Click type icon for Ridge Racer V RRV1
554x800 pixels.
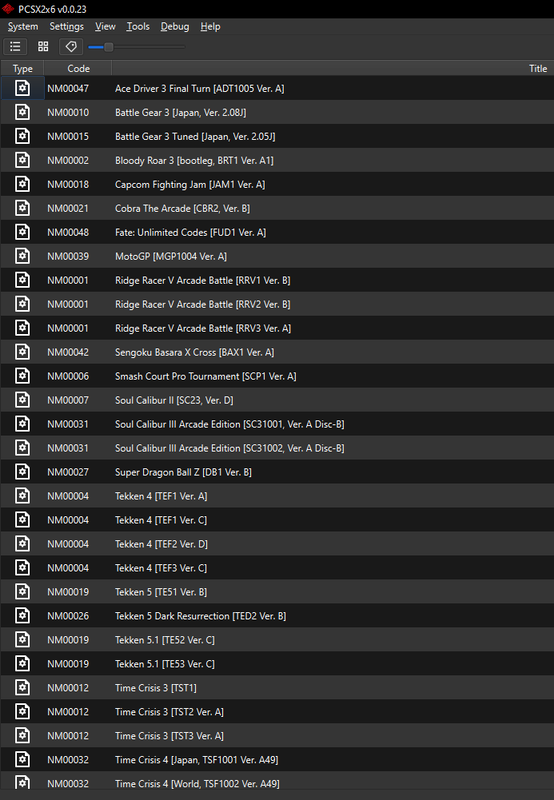[22, 280]
